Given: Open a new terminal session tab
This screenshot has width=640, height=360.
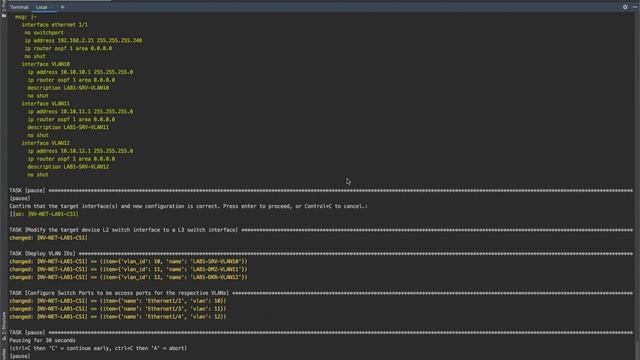Looking at the screenshot, I should pos(62,7).
